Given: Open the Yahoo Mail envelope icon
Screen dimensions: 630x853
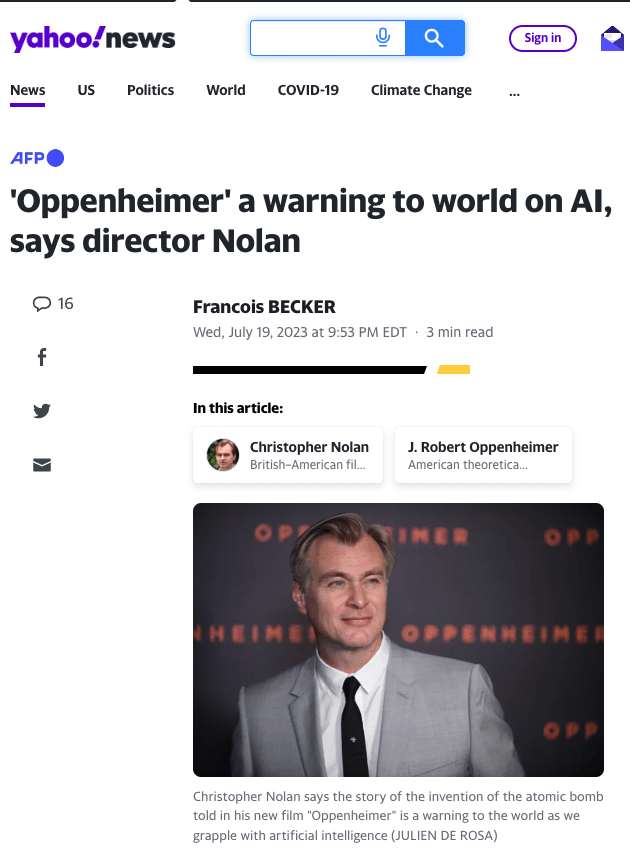Looking at the screenshot, I should tap(612, 39).
